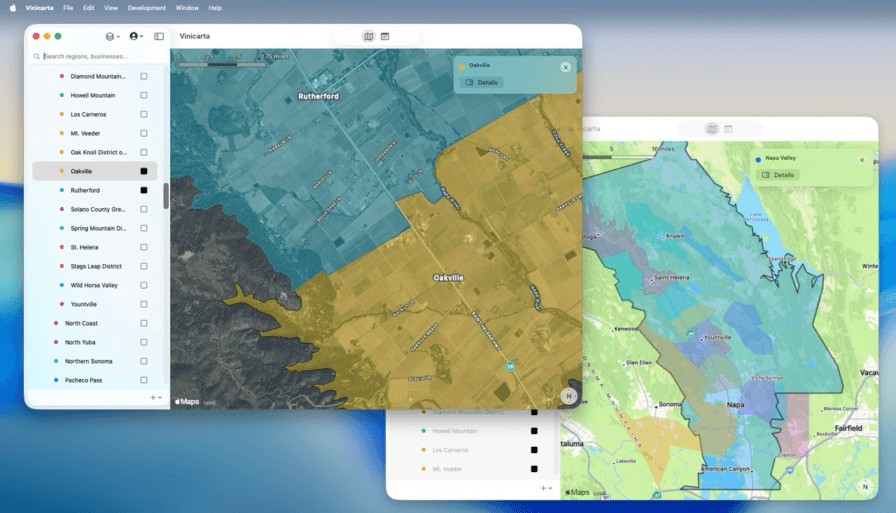
Task: Open the View menu
Action: [111, 8]
